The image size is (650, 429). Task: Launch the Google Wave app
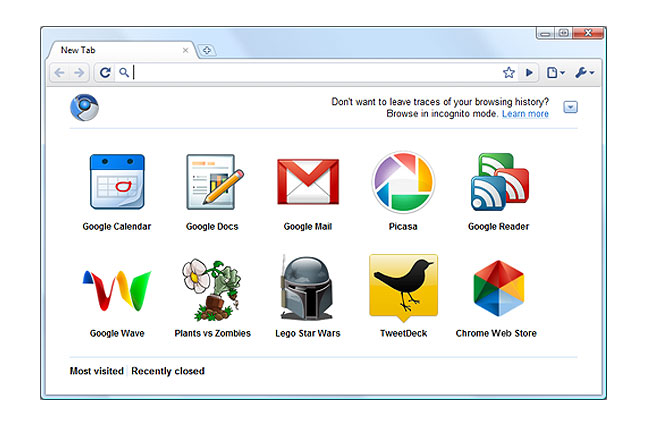pos(117,289)
